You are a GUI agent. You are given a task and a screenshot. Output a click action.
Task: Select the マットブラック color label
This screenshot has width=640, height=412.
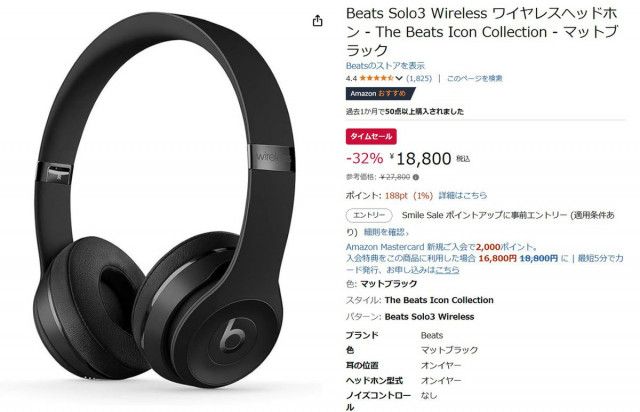(x=389, y=284)
